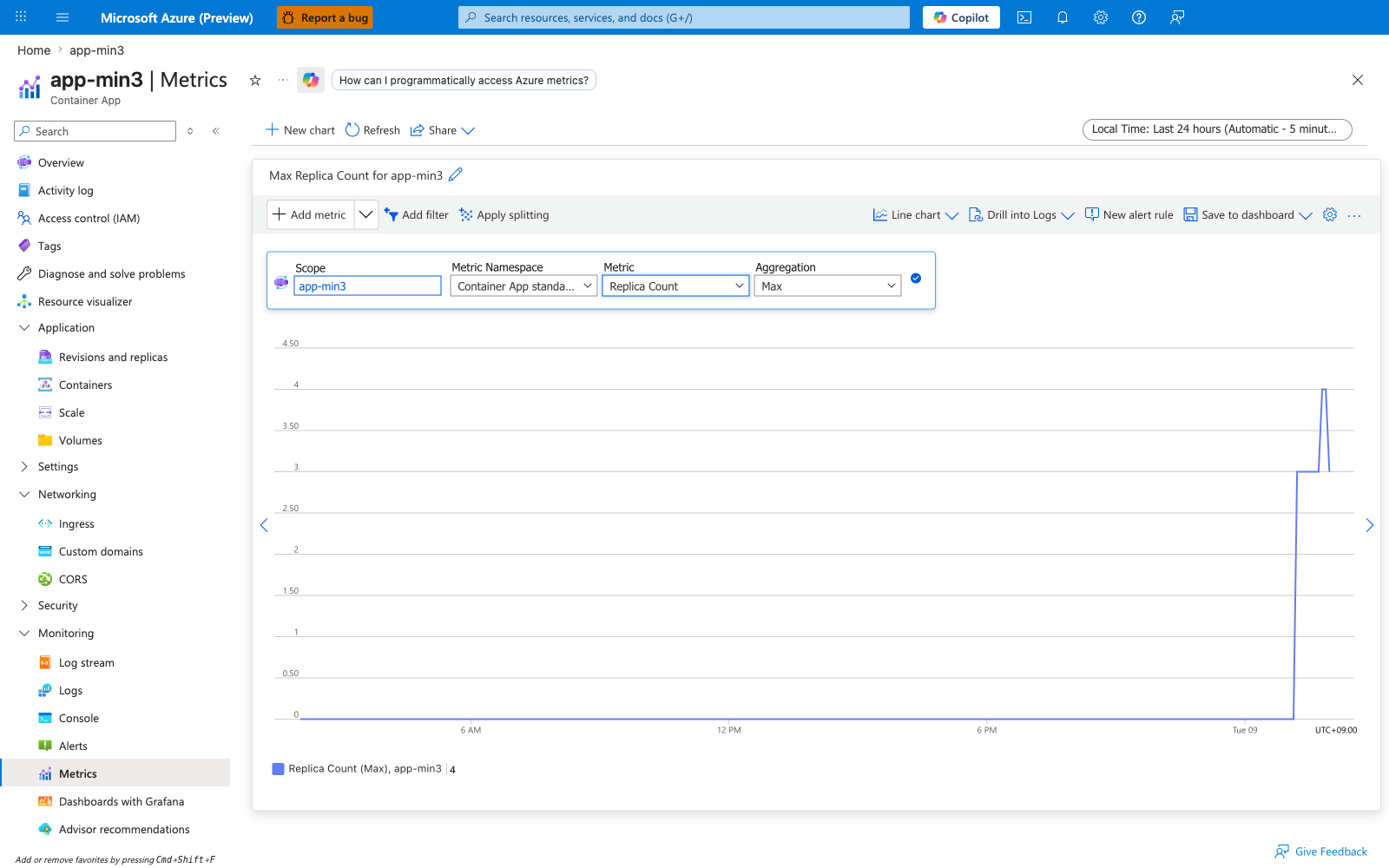
Task: Go to Home breadcrumb link
Action: pyautogui.click(x=34, y=50)
